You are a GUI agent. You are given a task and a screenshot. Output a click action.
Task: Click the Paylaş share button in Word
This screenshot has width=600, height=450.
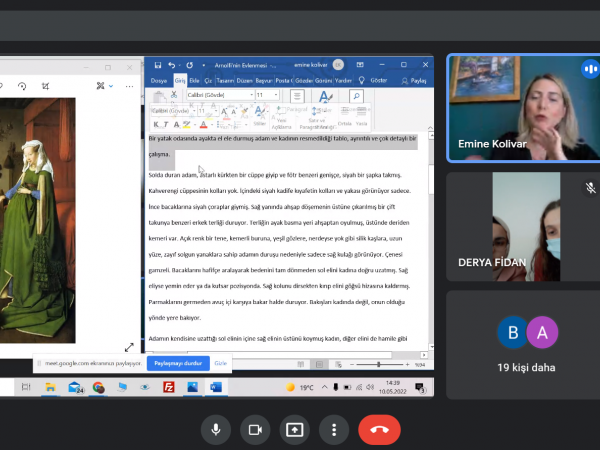coord(414,81)
